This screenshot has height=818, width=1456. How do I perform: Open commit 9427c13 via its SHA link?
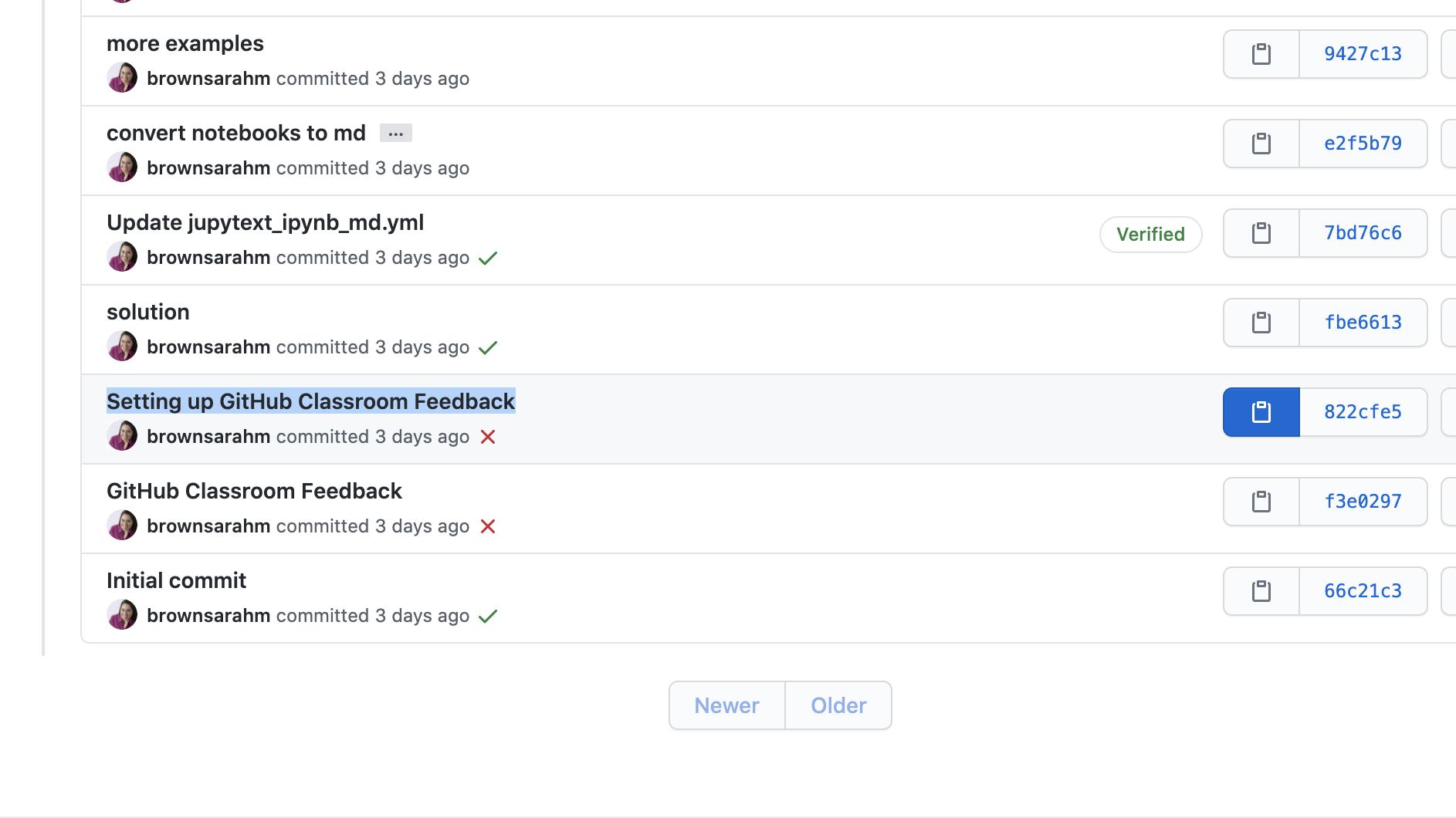(1363, 54)
